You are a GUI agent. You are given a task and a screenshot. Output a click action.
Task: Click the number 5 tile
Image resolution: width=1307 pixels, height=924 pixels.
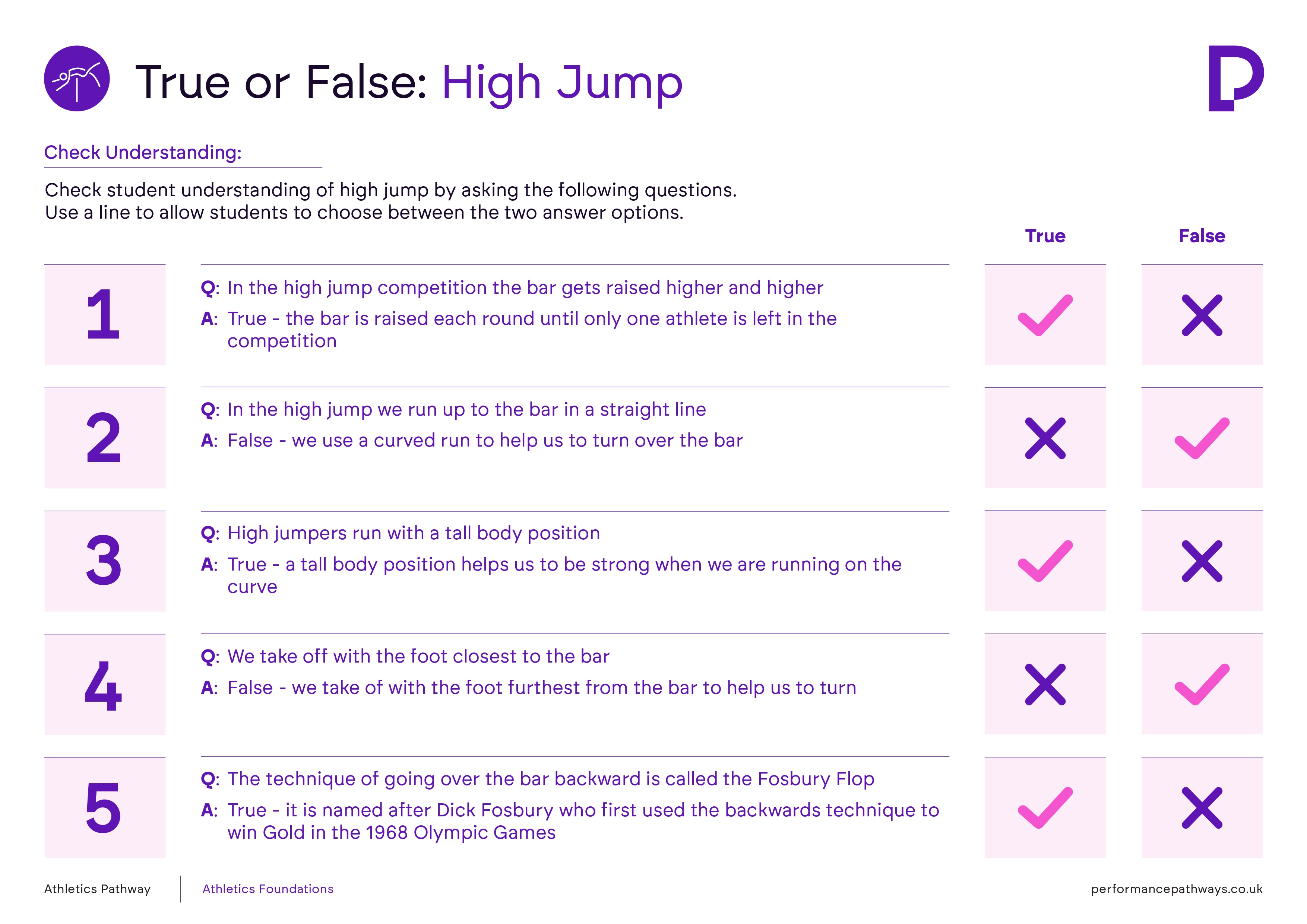click(x=105, y=807)
